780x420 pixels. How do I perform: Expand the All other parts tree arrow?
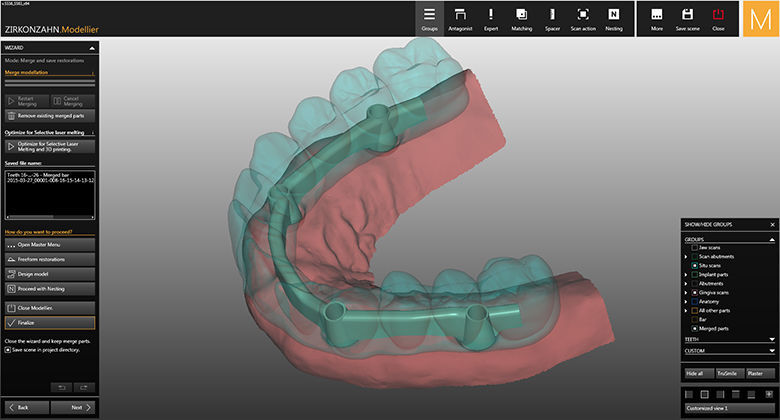click(x=686, y=311)
